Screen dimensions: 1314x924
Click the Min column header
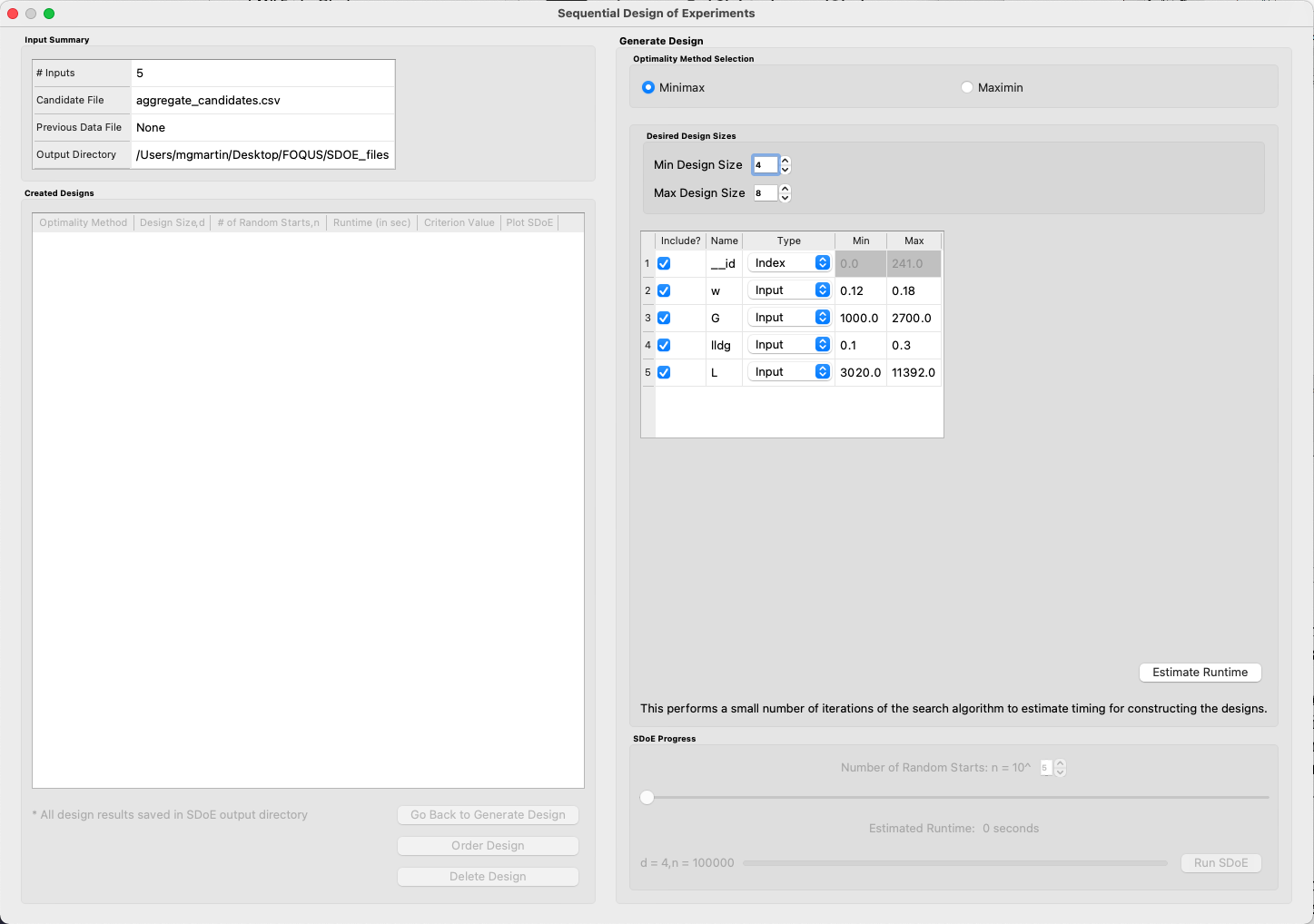click(x=861, y=241)
